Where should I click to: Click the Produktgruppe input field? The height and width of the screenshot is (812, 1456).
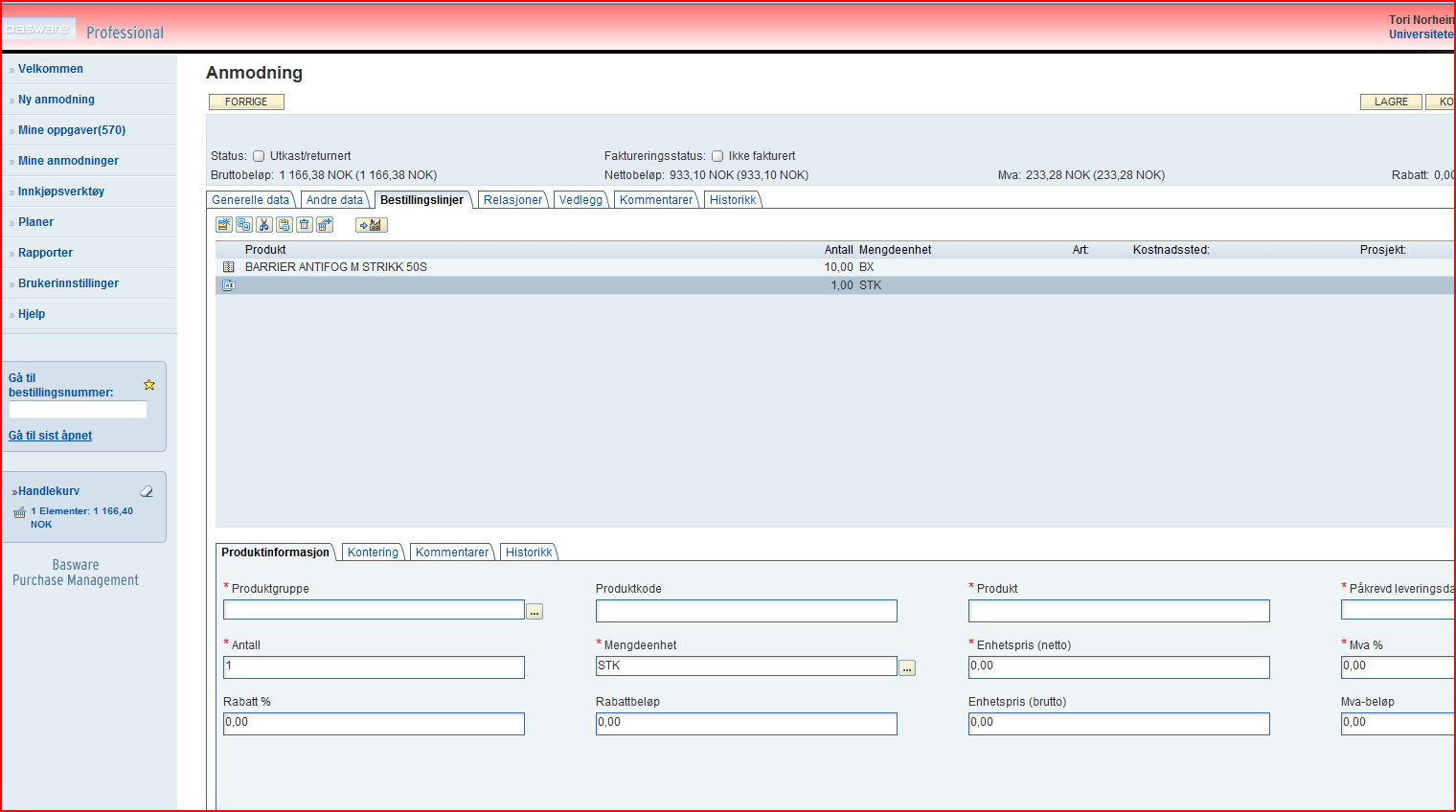[x=374, y=610]
